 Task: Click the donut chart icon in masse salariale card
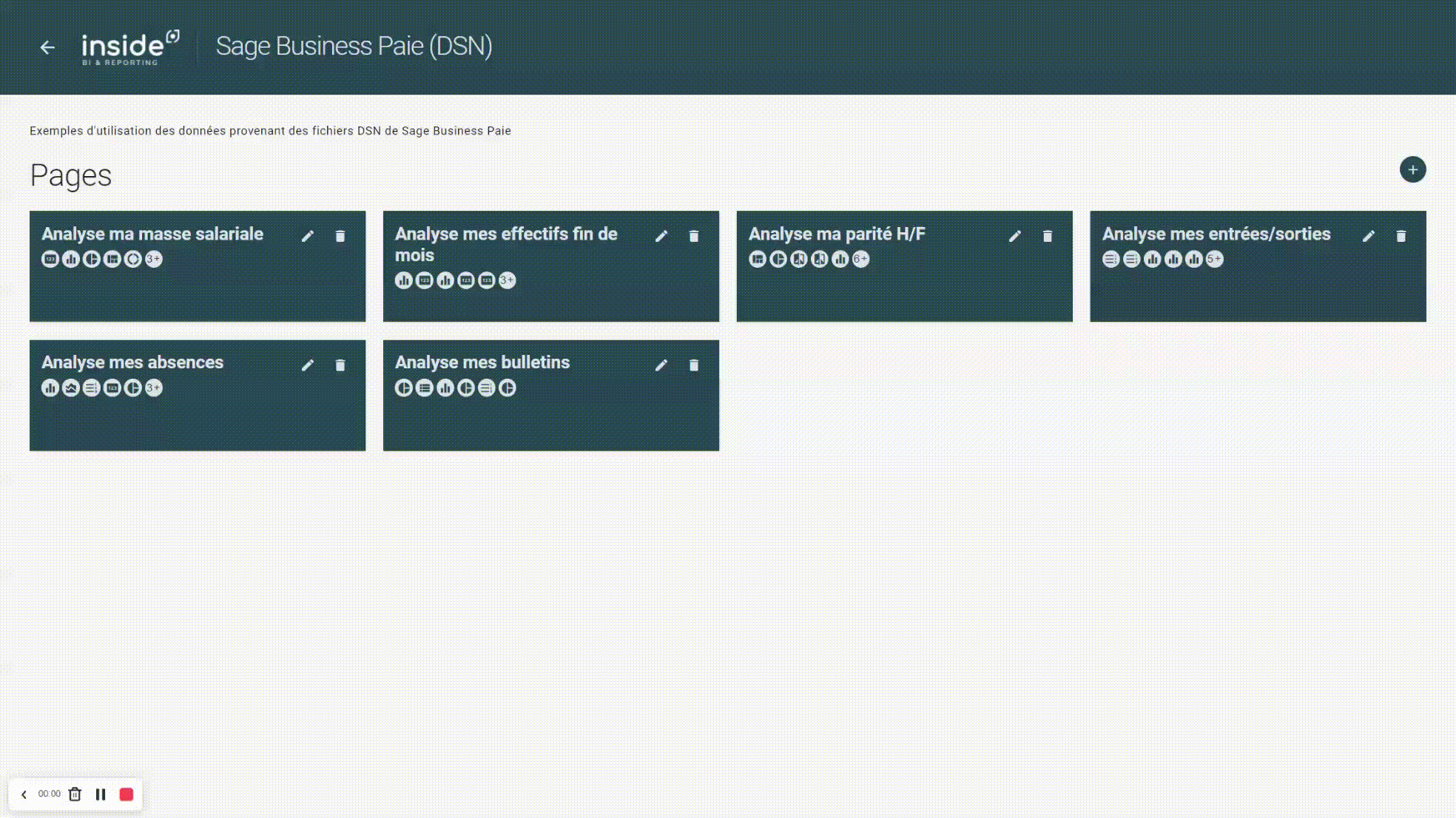(x=133, y=259)
